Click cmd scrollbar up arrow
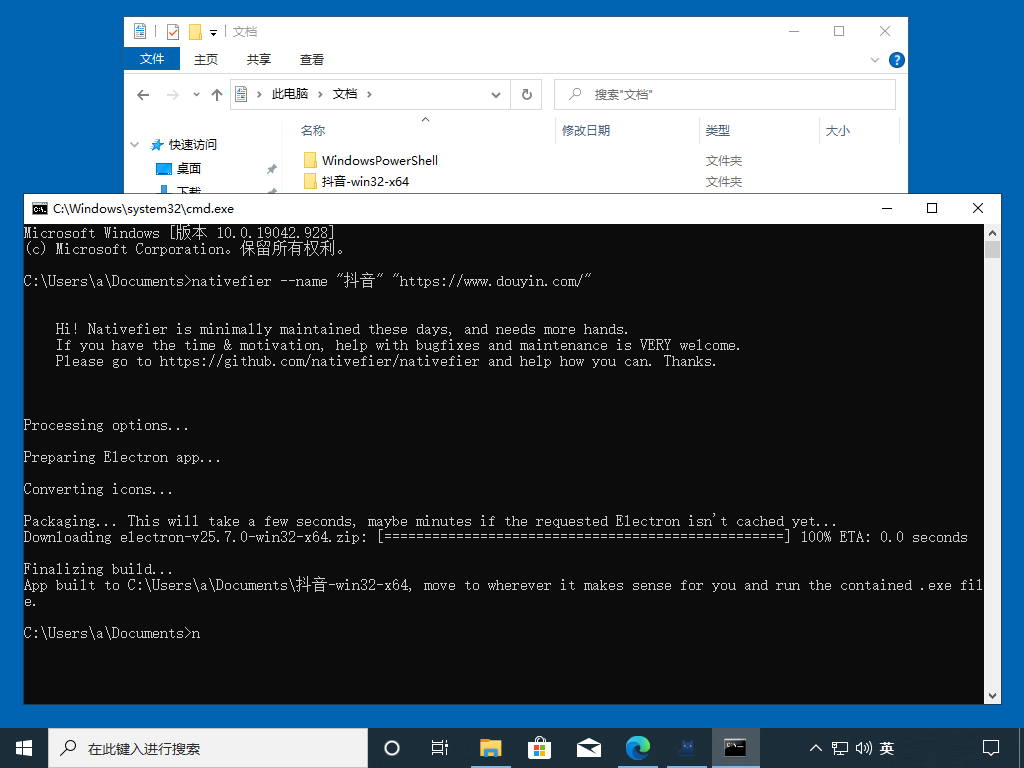Screen dimensions: 1024x768 click(x=992, y=232)
